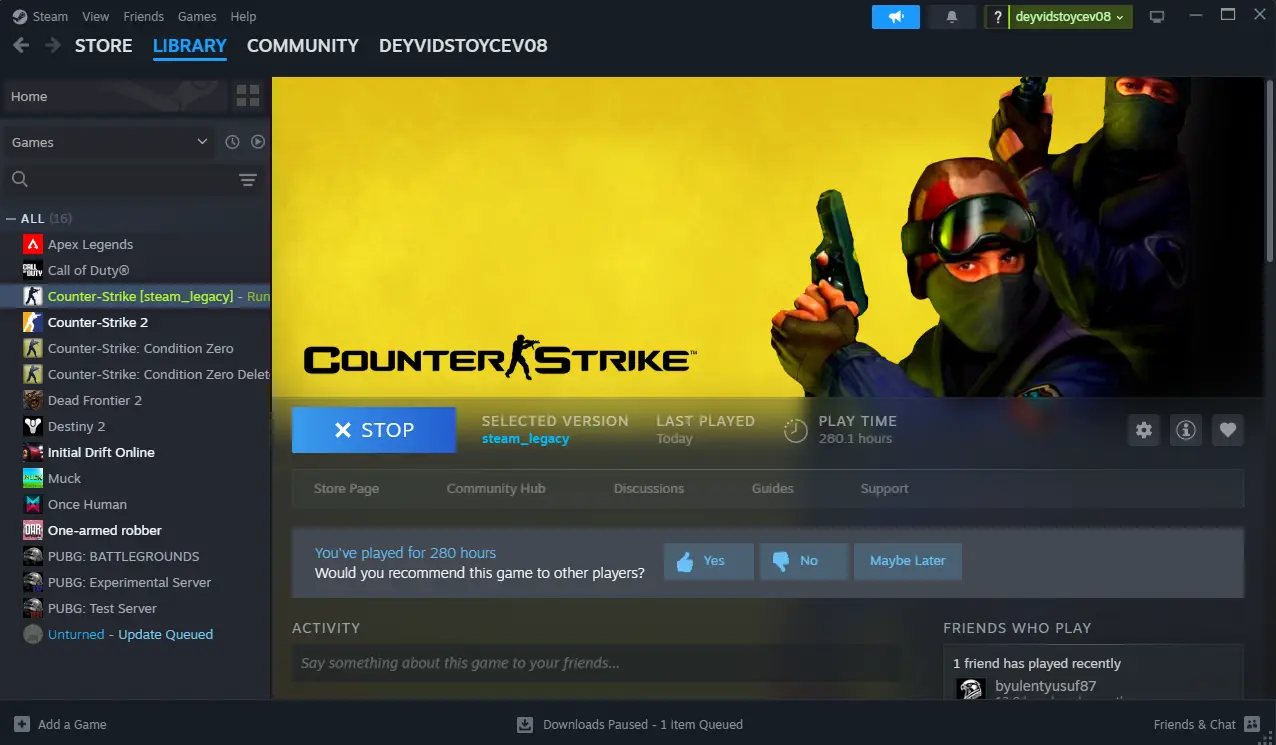1276x745 pixels.
Task: Open the Support link
Action: [x=885, y=489]
